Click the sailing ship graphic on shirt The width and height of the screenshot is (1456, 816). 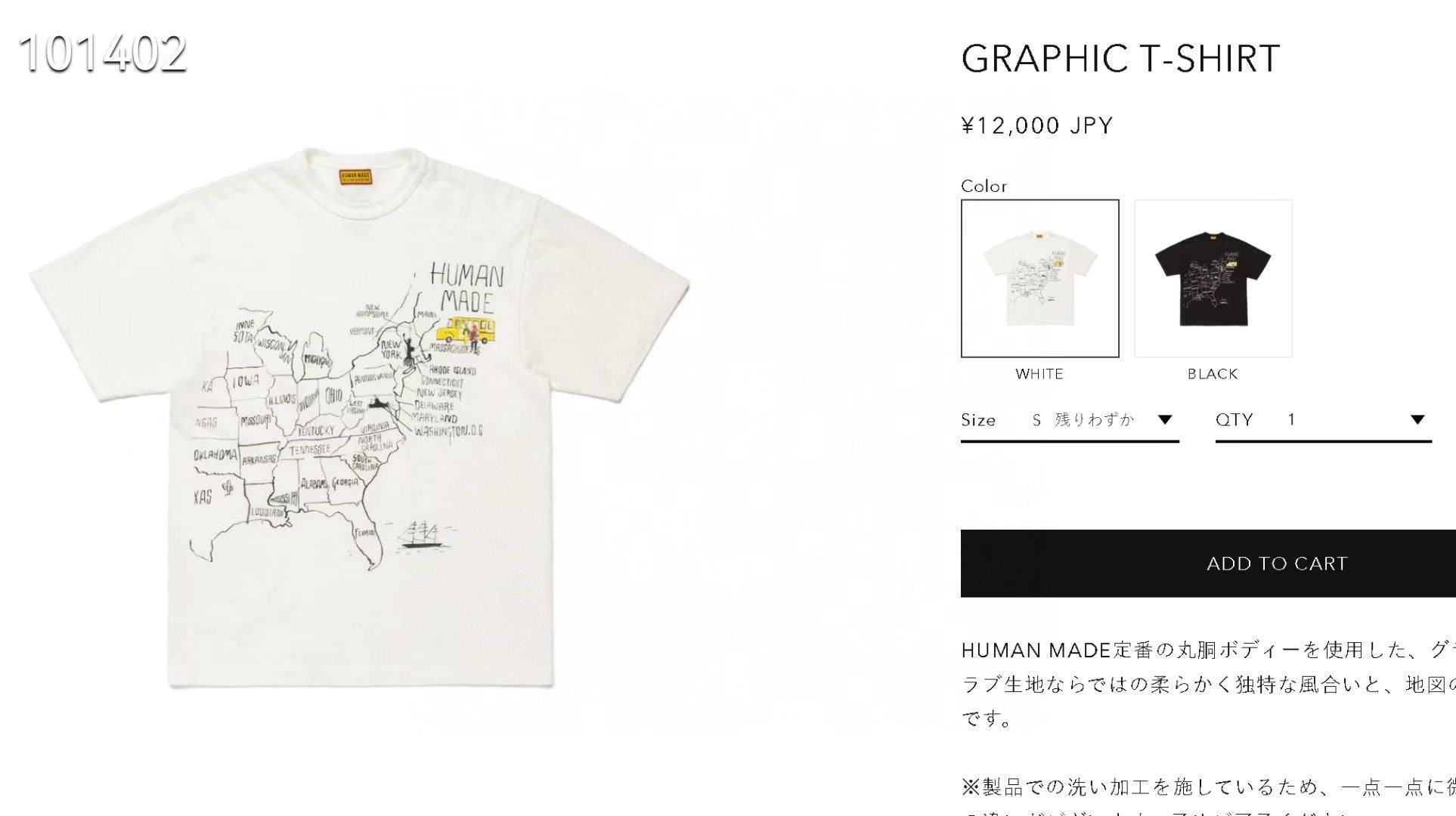[422, 535]
